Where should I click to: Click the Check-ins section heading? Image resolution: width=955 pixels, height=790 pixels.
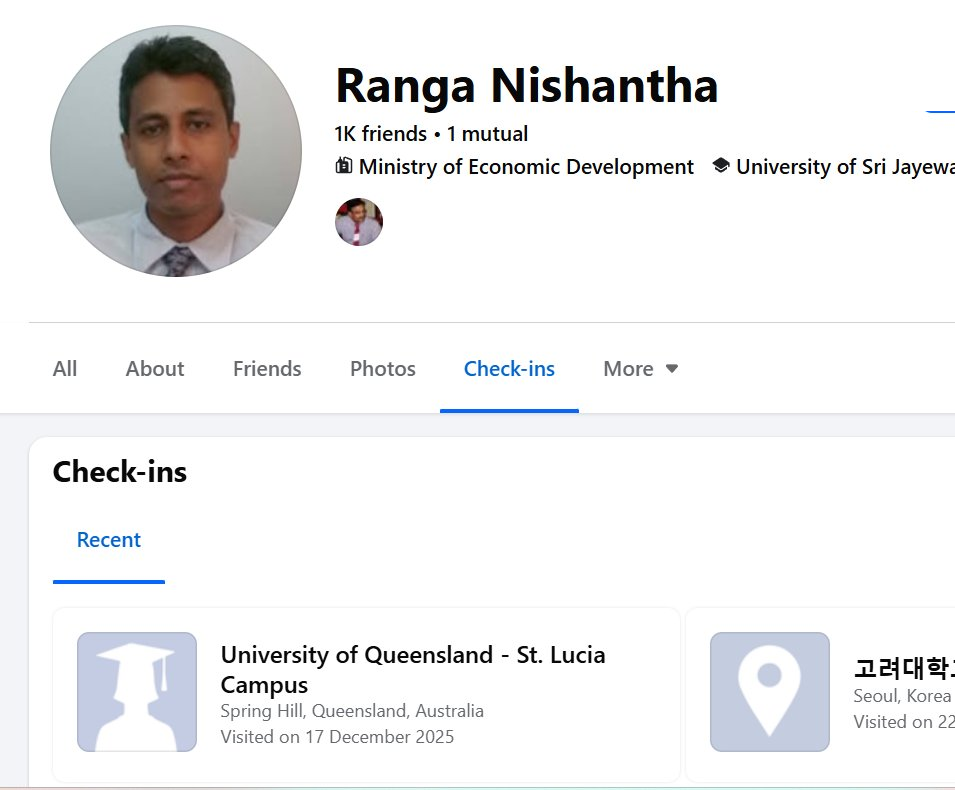pyautogui.click(x=120, y=471)
